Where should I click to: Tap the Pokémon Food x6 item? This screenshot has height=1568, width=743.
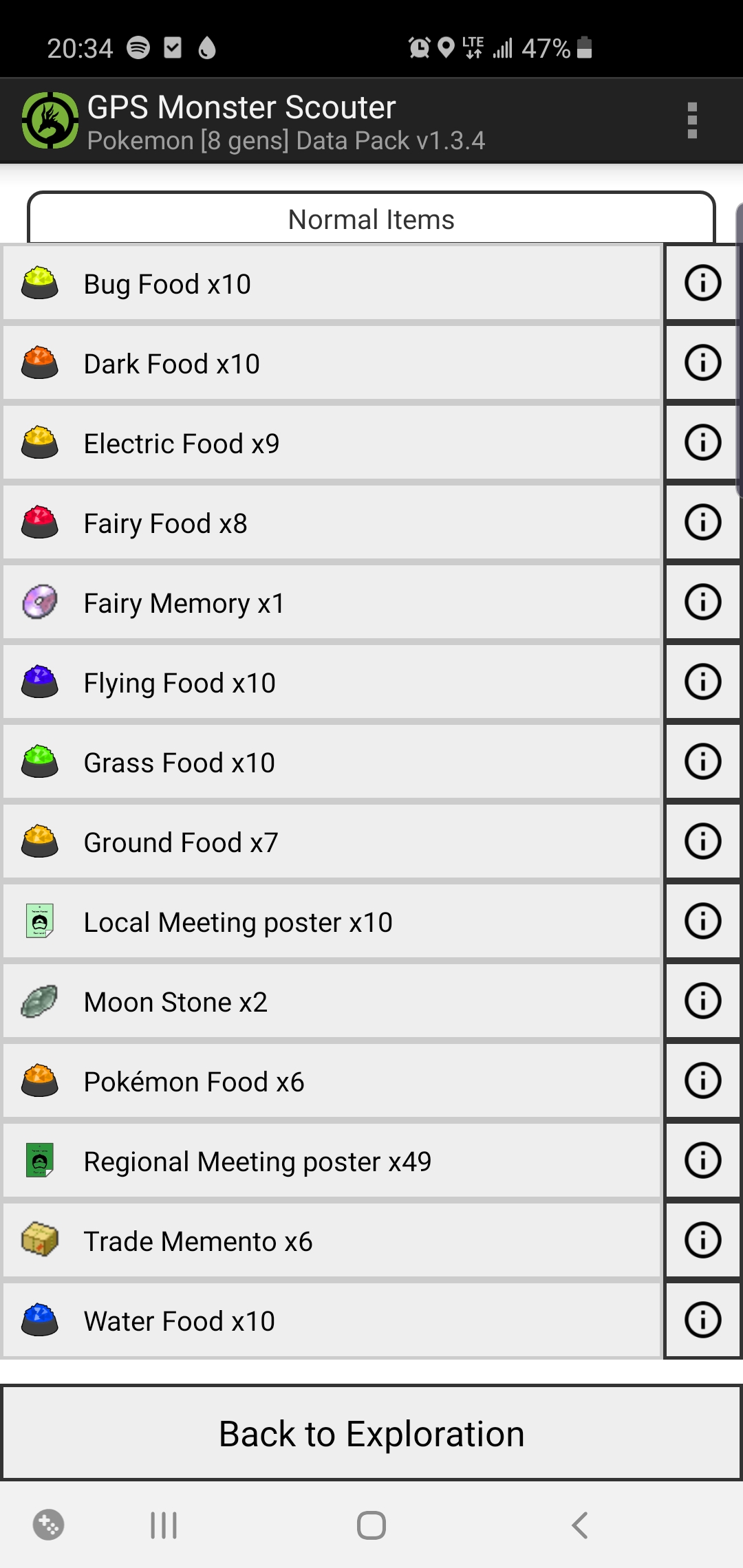332,1081
